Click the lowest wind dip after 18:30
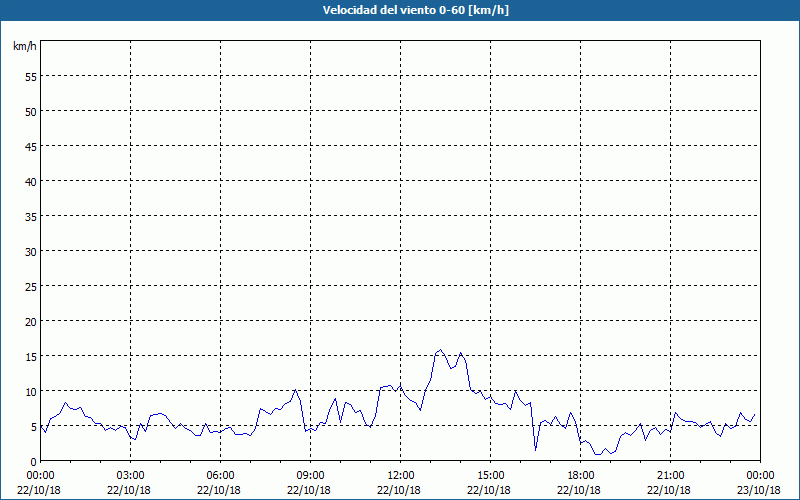This screenshot has width=800, height=500. pyautogui.click(x=598, y=454)
